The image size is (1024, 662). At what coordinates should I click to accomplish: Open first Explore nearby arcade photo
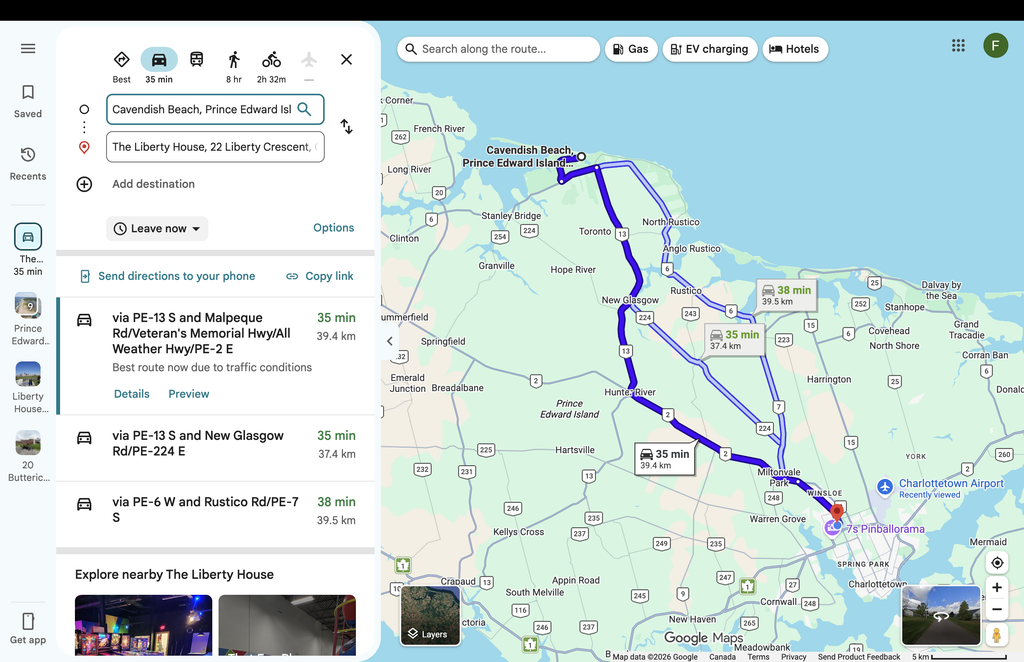click(144, 625)
